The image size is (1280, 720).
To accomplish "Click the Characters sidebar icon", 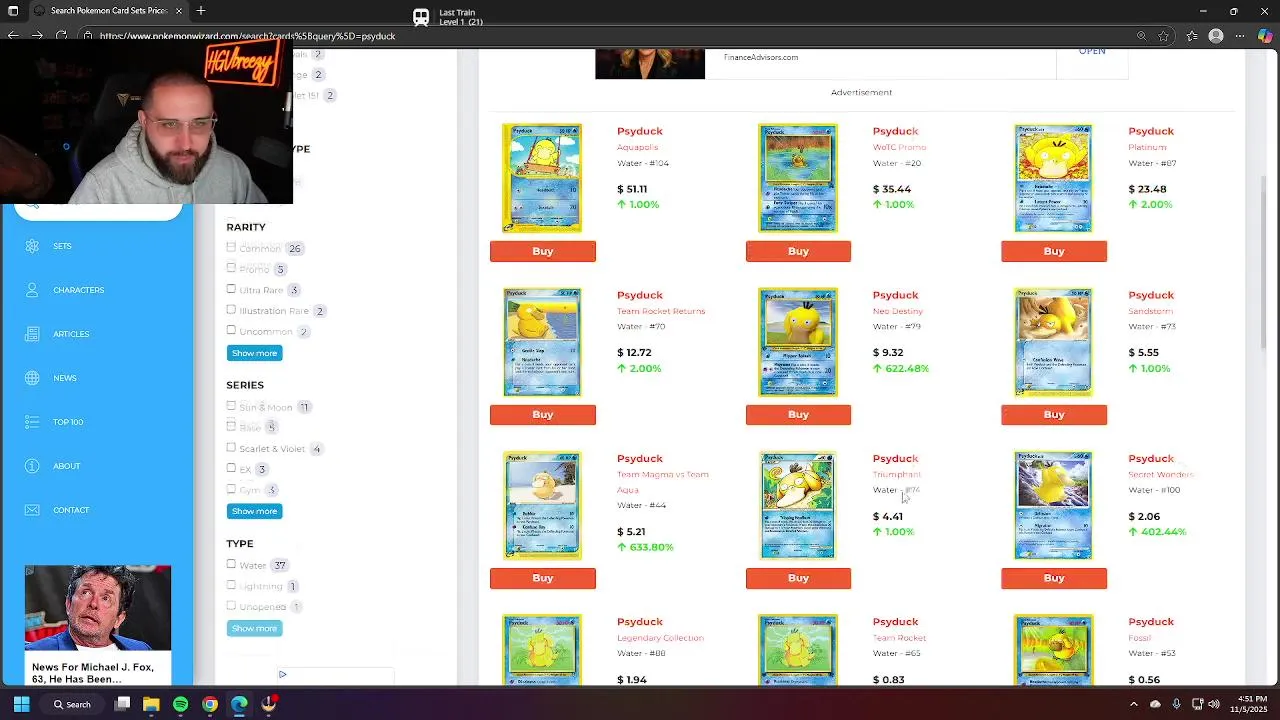I will point(32,290).
